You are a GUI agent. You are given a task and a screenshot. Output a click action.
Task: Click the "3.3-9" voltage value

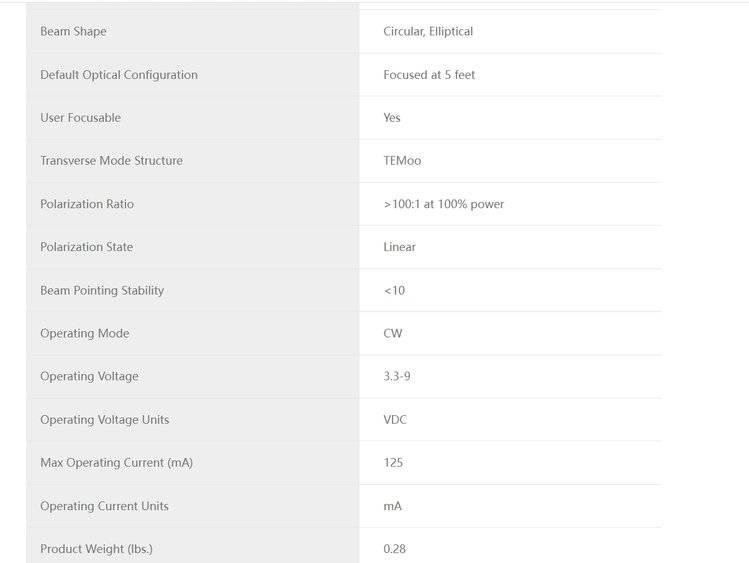pos(397,377)
